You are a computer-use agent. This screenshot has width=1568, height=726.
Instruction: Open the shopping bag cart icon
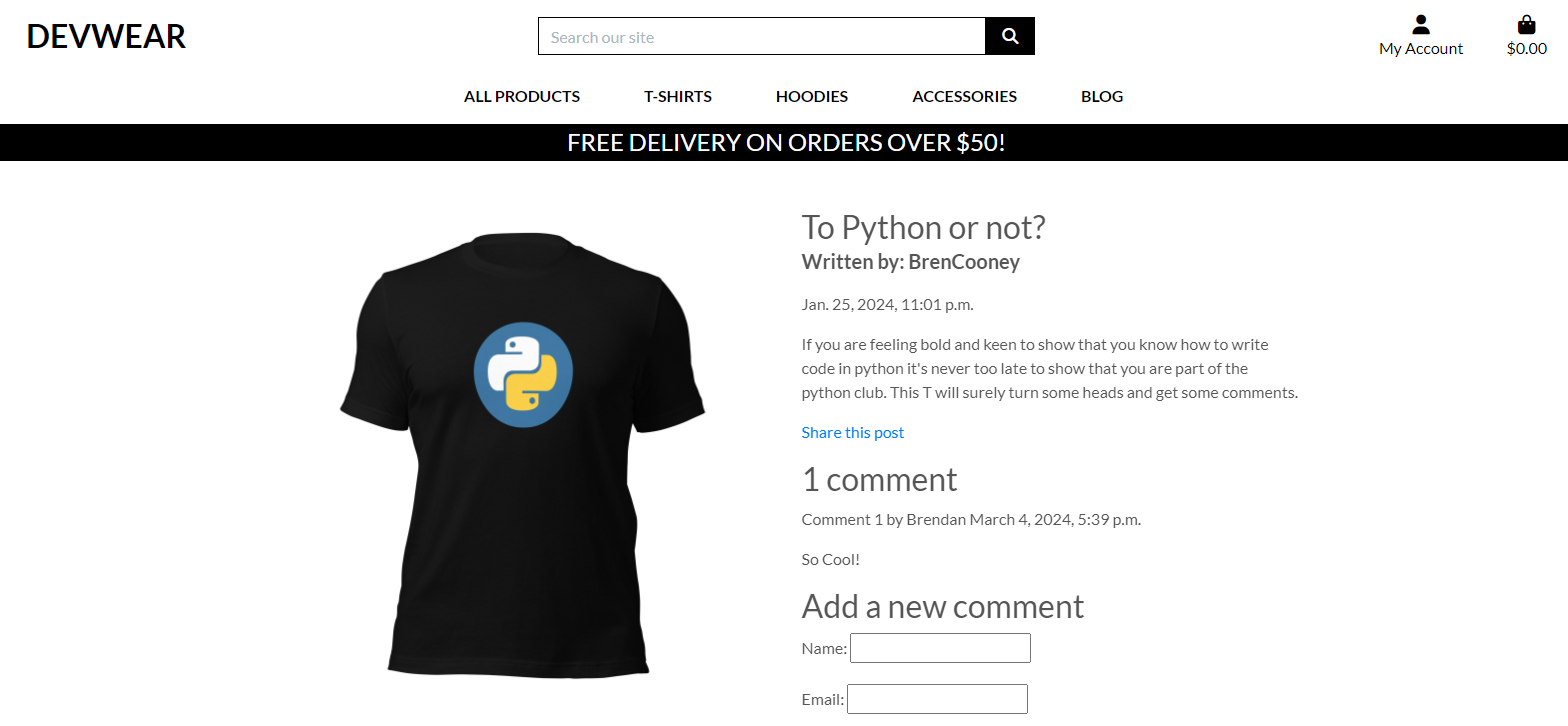coord(1526,24)
